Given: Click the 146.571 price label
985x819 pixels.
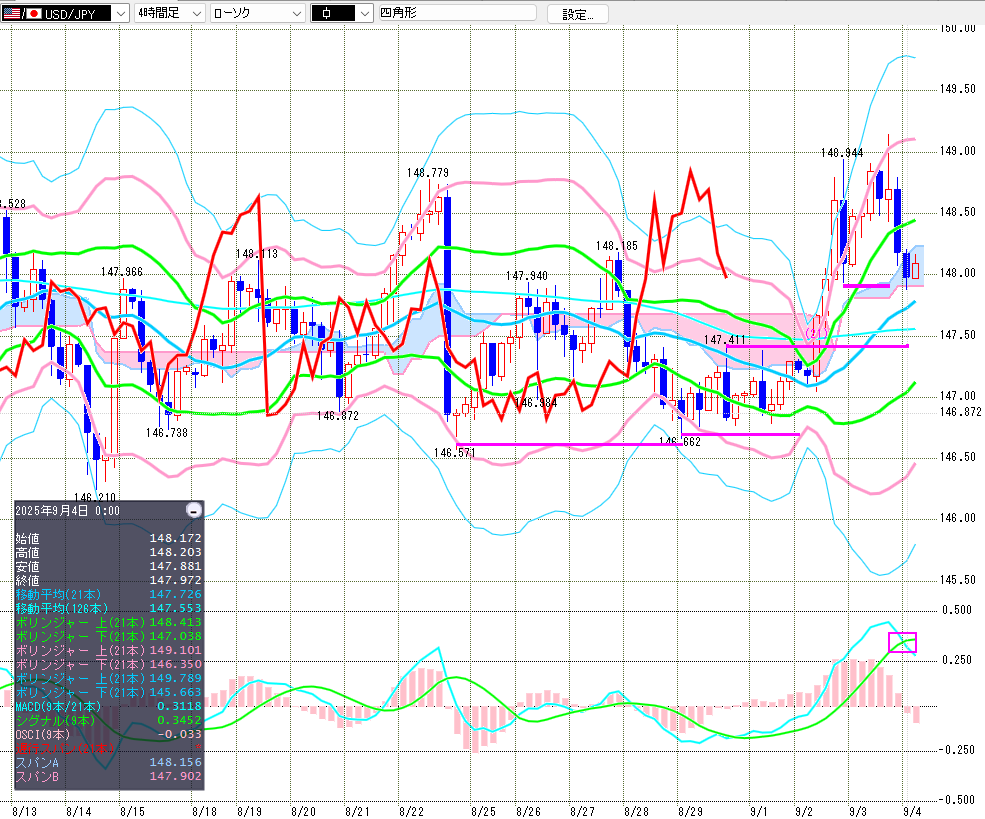Looking at the screenshot, I should 454,453.
